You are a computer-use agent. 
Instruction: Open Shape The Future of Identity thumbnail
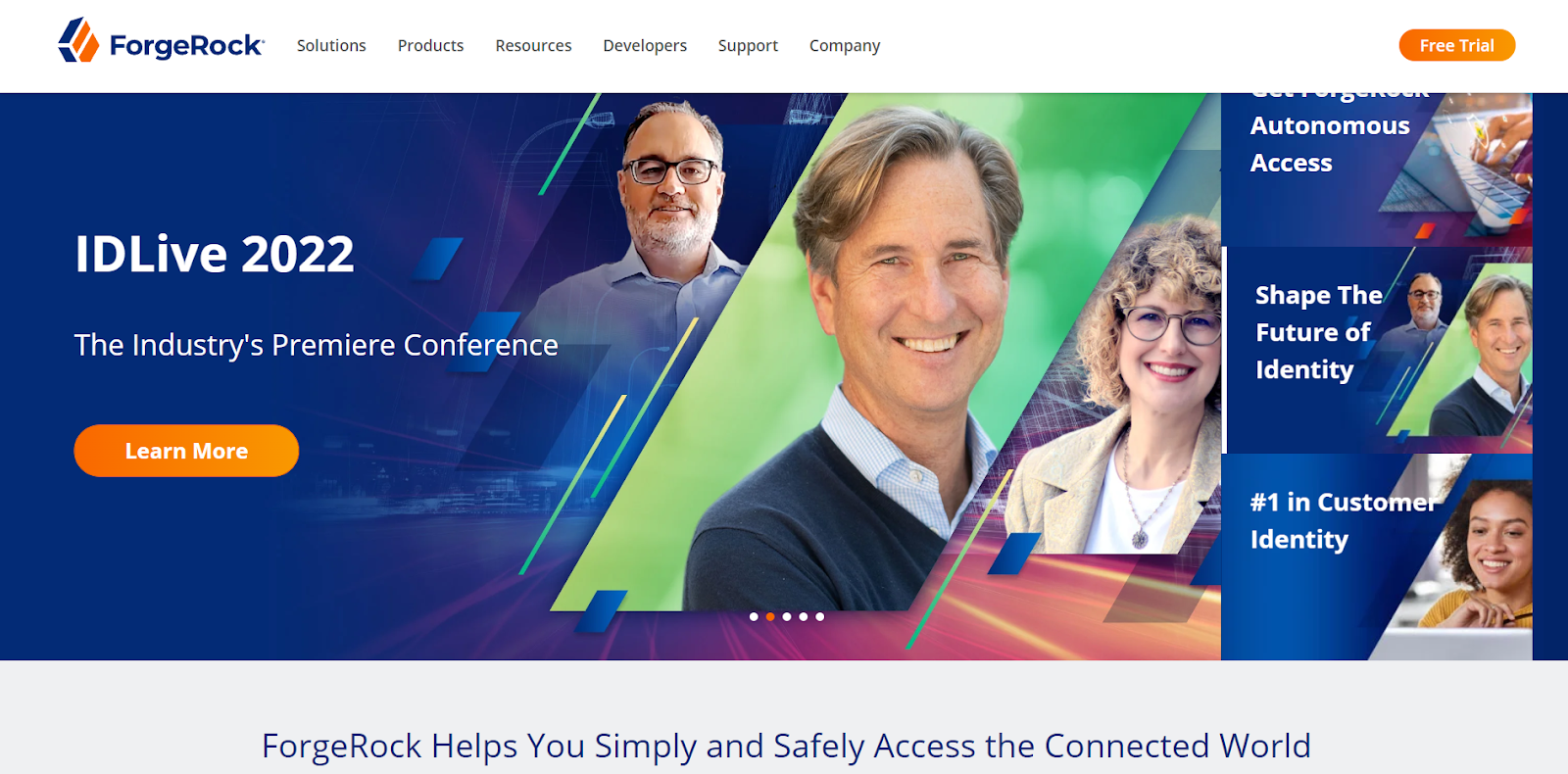click(1378, 349)
